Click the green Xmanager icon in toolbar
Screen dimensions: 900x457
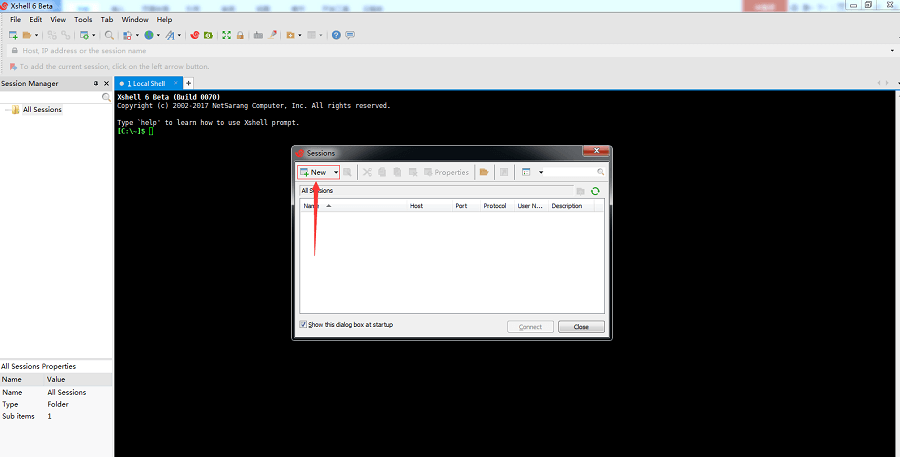click(x=208, y=35)
